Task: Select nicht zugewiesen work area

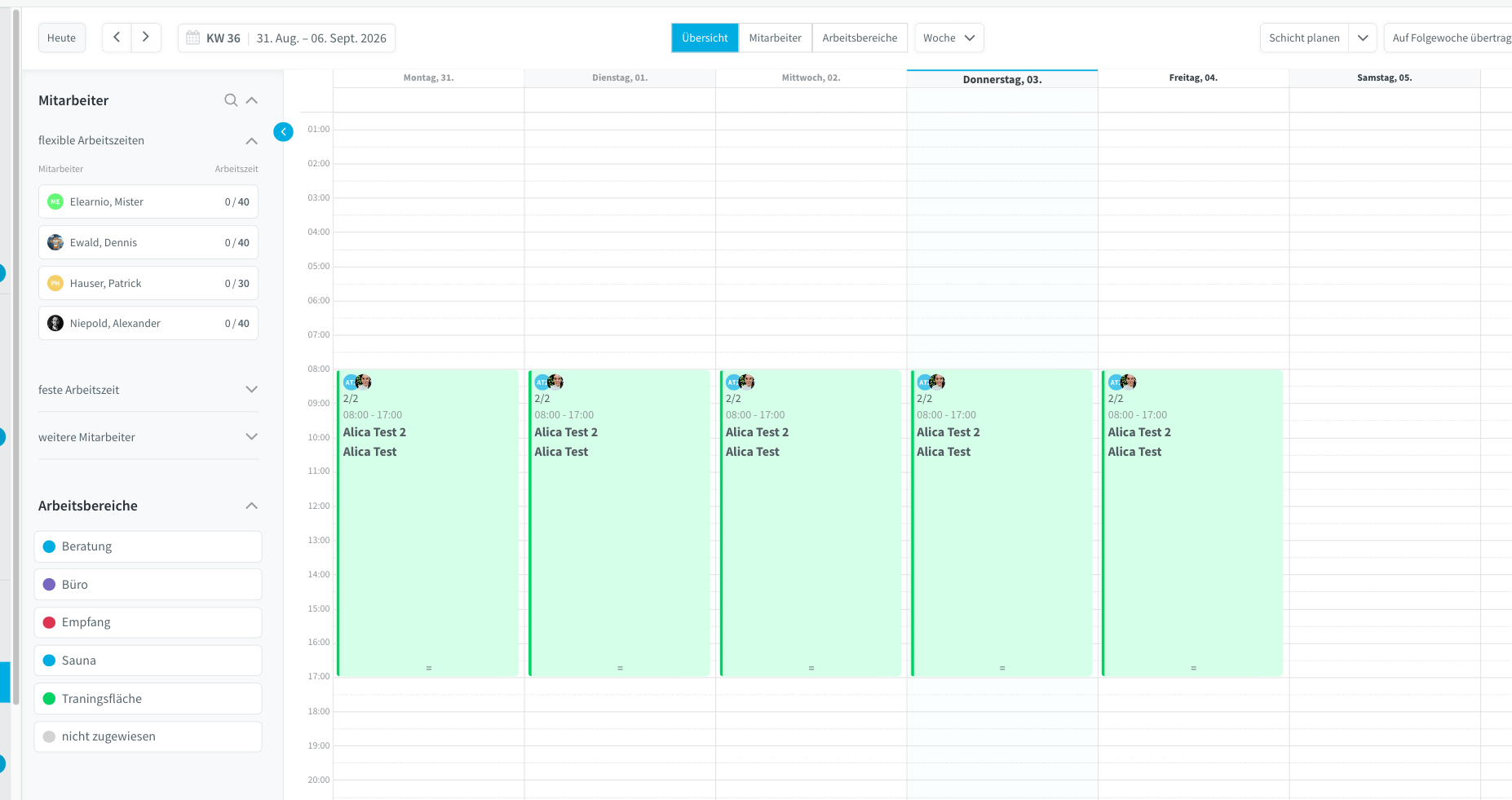Action: pos(148,736)
